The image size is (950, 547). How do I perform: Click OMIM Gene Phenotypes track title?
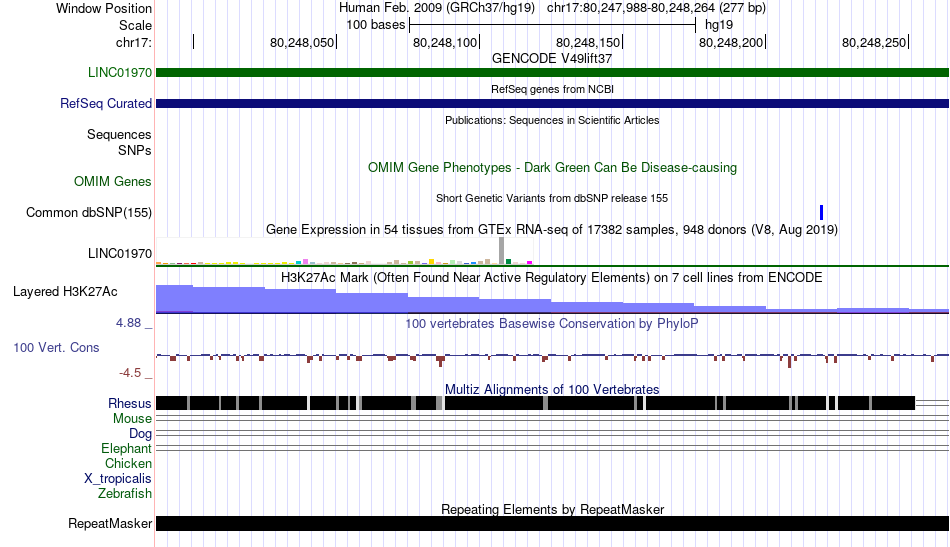pyautogui.click(x=552, y=168)
